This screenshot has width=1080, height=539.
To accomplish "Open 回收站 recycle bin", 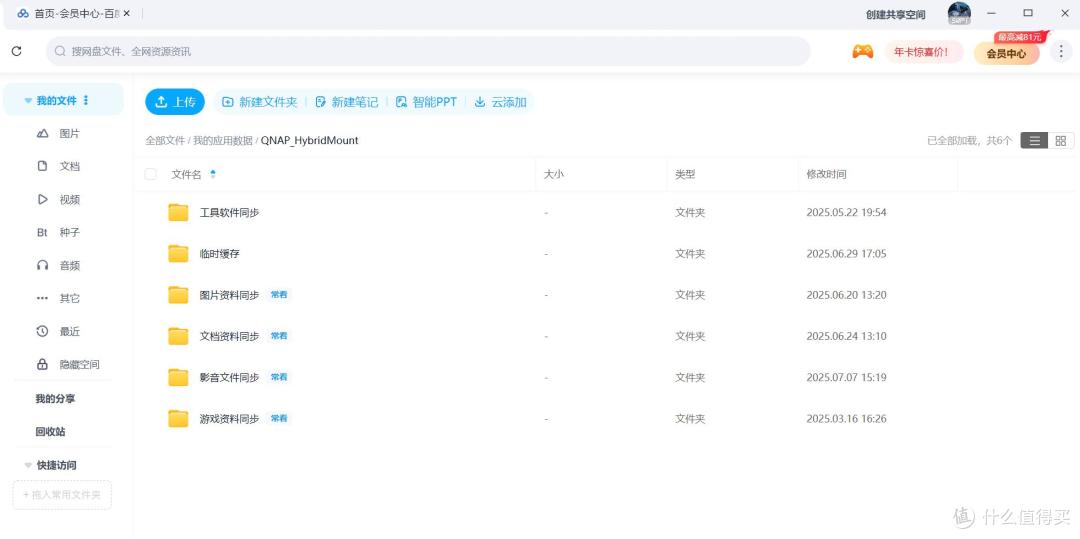I will pyautogui.click(x=50, y=432).
